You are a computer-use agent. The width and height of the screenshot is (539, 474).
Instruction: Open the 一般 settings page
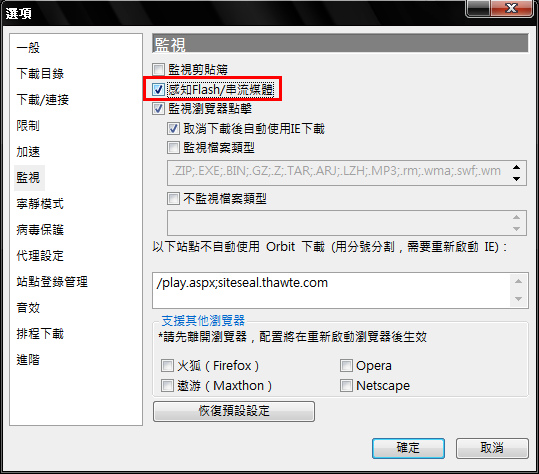(x=28, y=47)
